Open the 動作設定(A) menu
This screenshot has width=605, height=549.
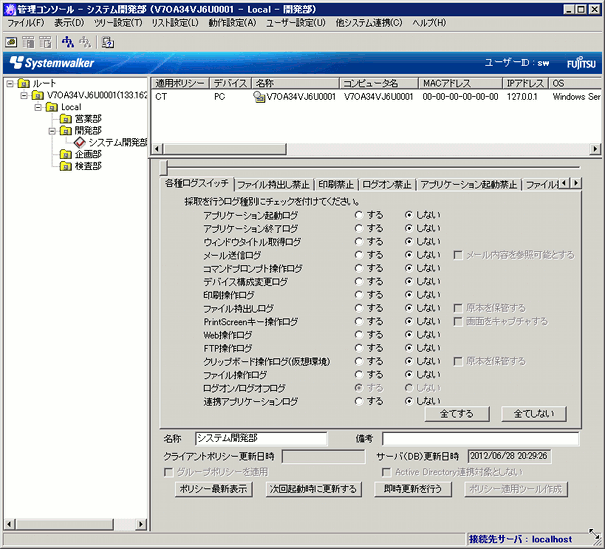(x=232, y=23)
